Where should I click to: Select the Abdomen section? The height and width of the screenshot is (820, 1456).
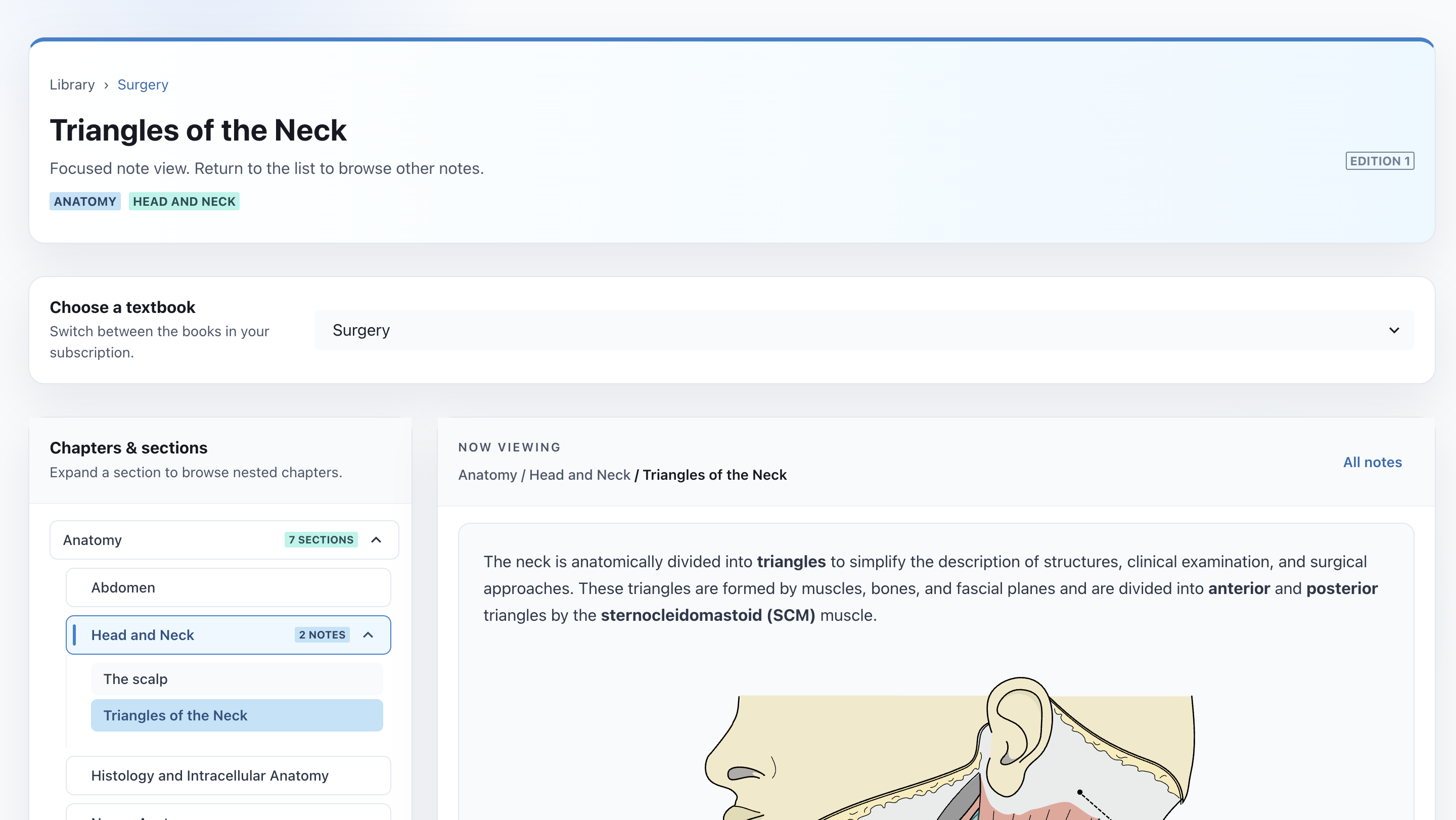tap(228, 587)
